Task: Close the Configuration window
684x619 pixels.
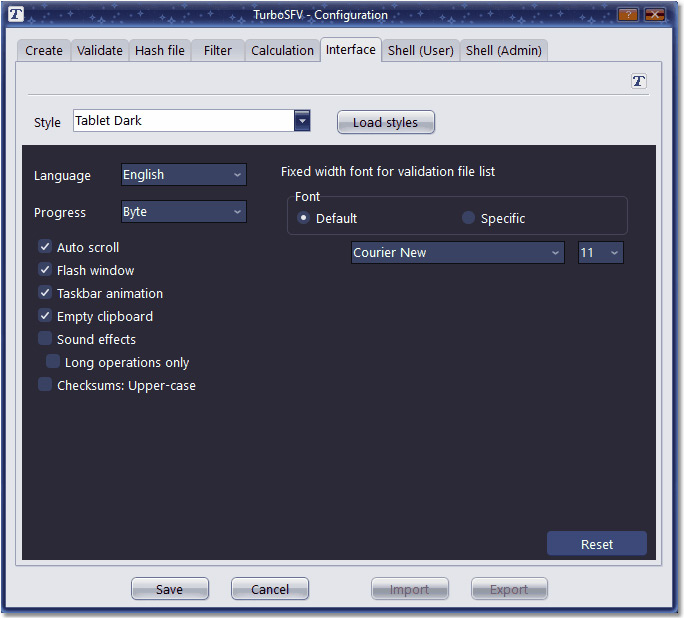Action: point(654,14)
